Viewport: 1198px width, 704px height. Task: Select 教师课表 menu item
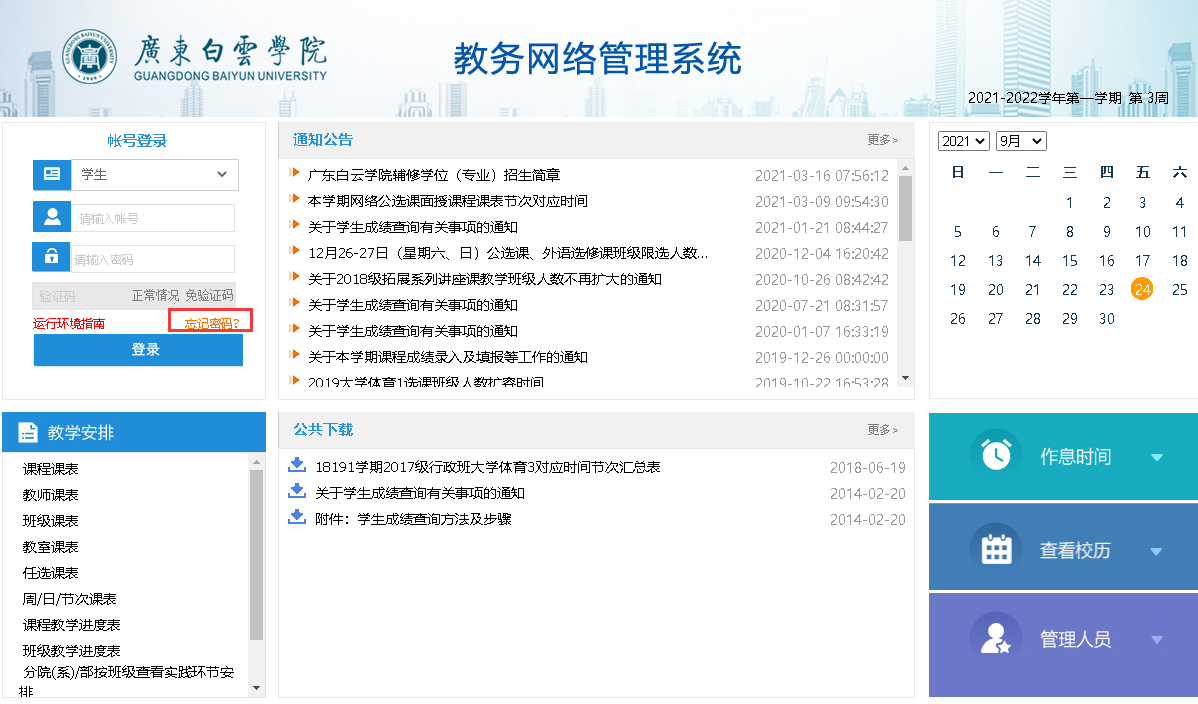click(x=51, y=495)
